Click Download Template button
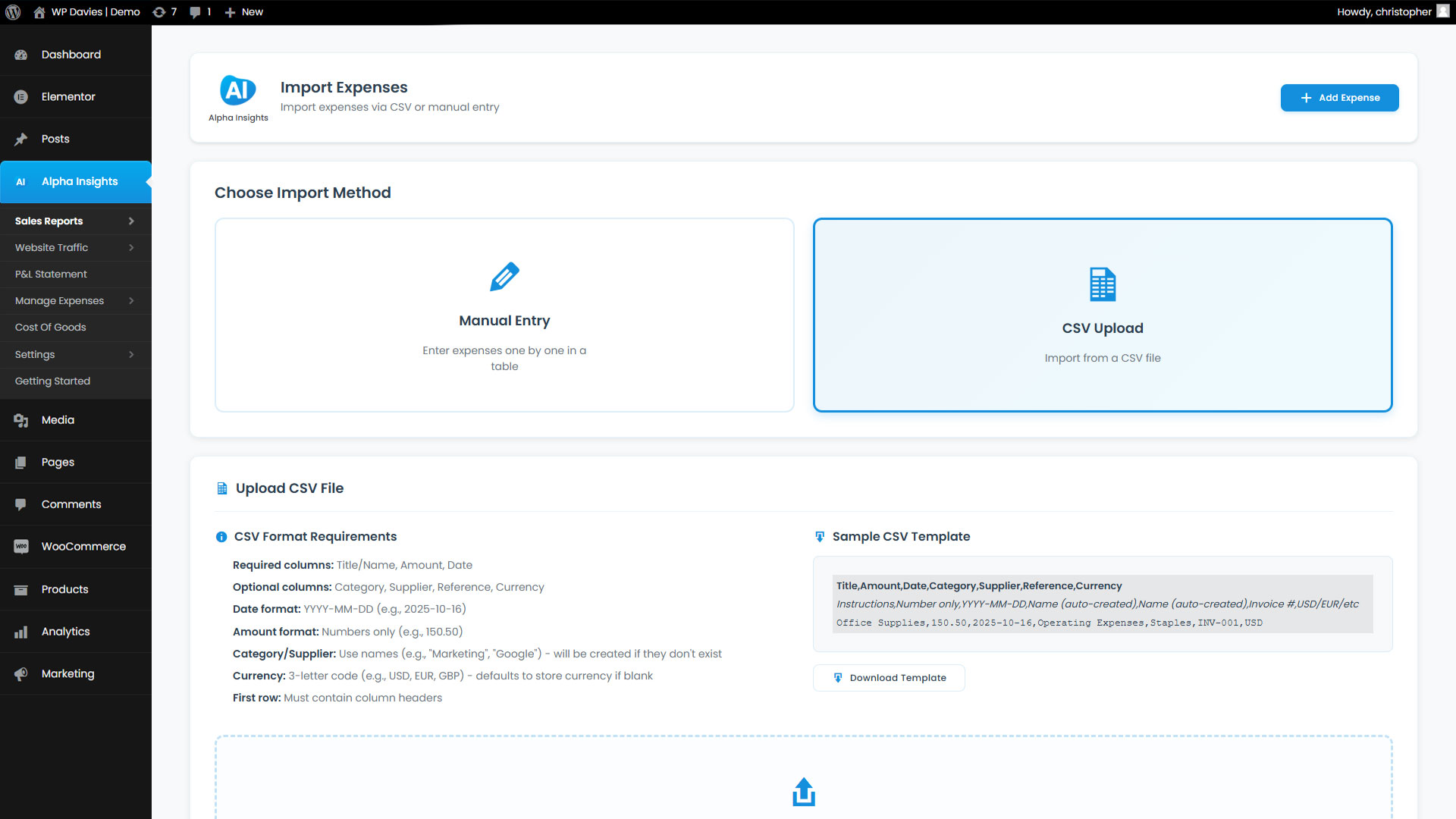Image resolution: width=1456 pixels, height=819 pixels. click(x=889, y=678)
